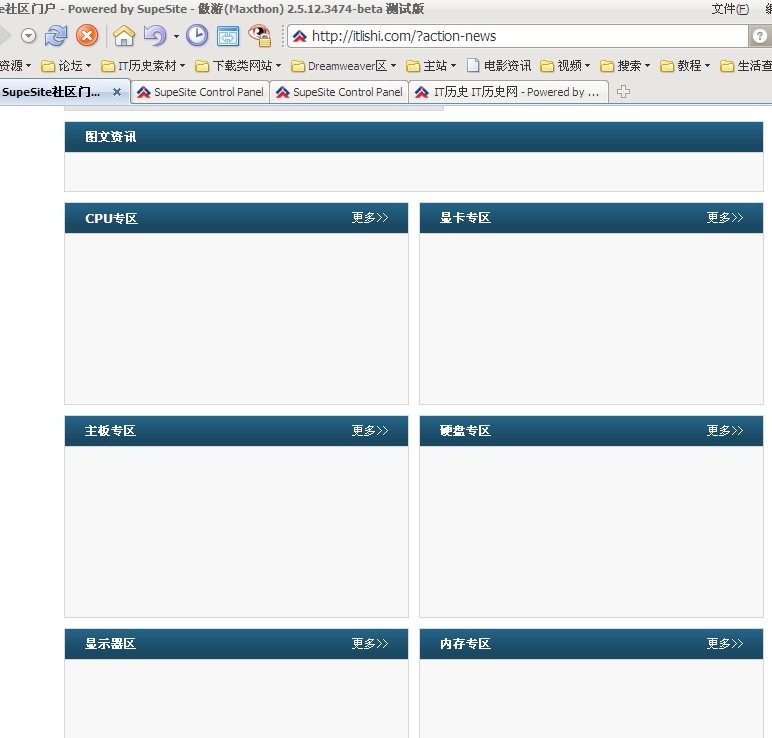Open the 主站 bookmarks folder
The width and height of the screenshot is (772, 738).
coord(431,65)
